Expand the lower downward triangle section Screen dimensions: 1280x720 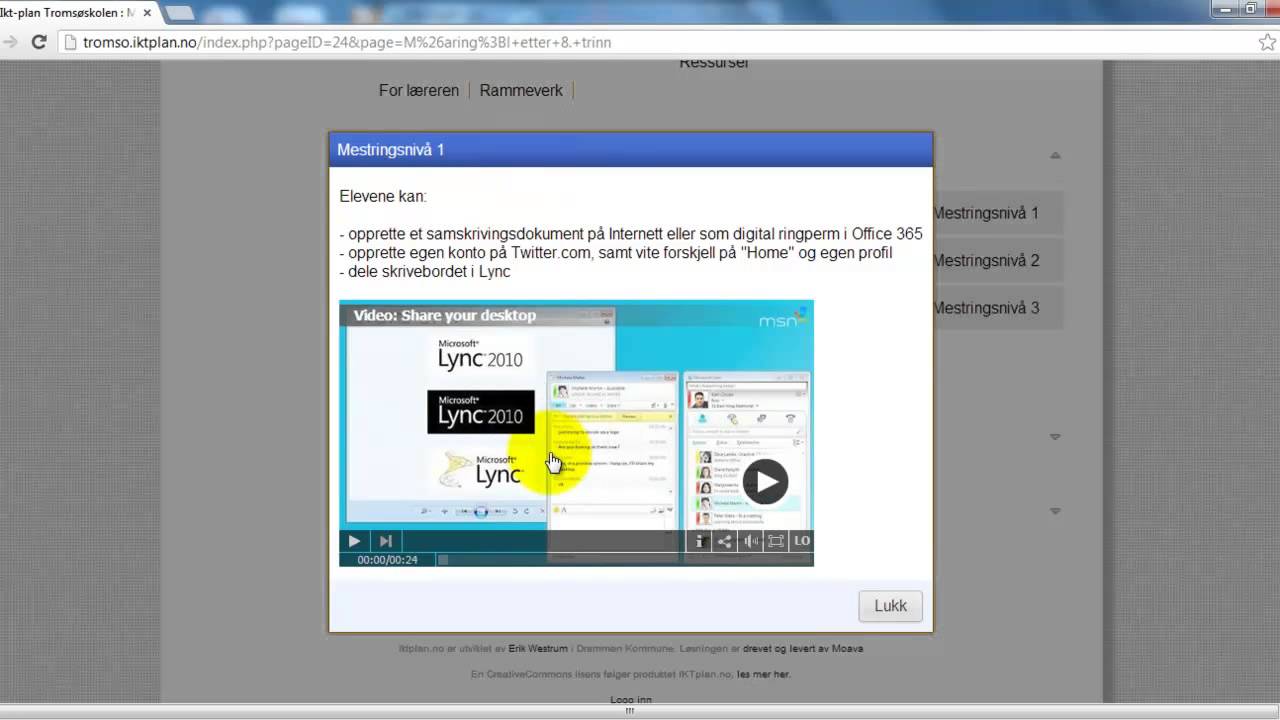click(x=1055, y=511)
